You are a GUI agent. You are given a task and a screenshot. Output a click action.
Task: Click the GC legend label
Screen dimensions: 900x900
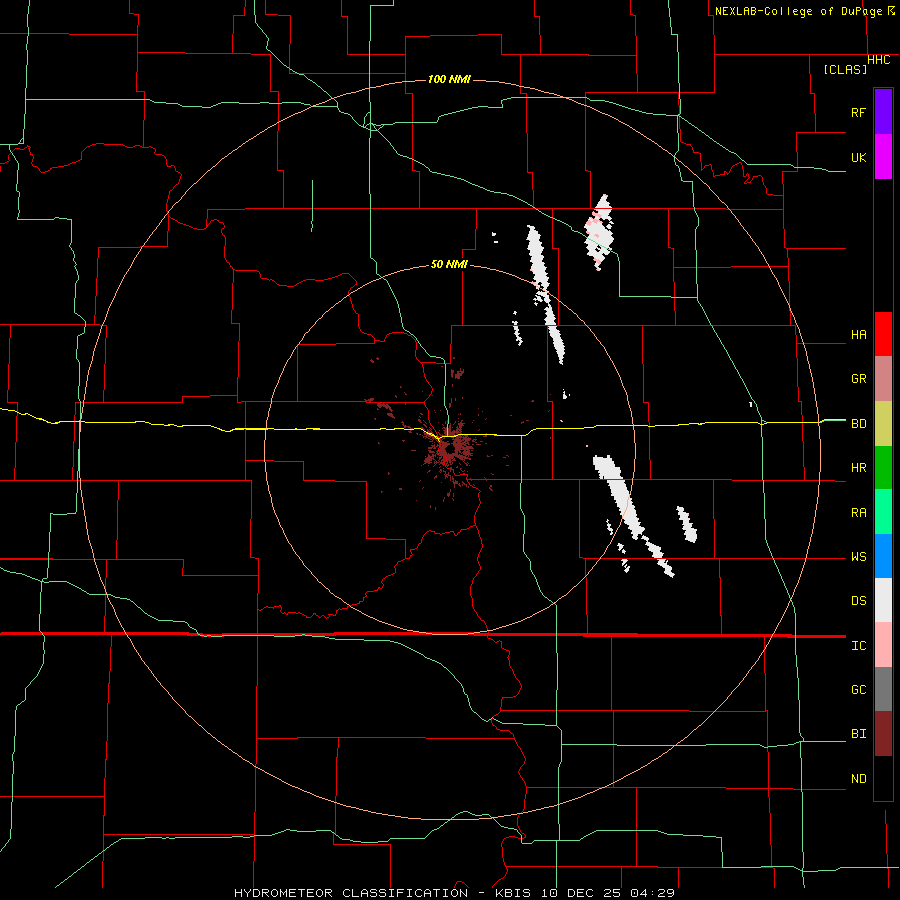coord(858,690)
